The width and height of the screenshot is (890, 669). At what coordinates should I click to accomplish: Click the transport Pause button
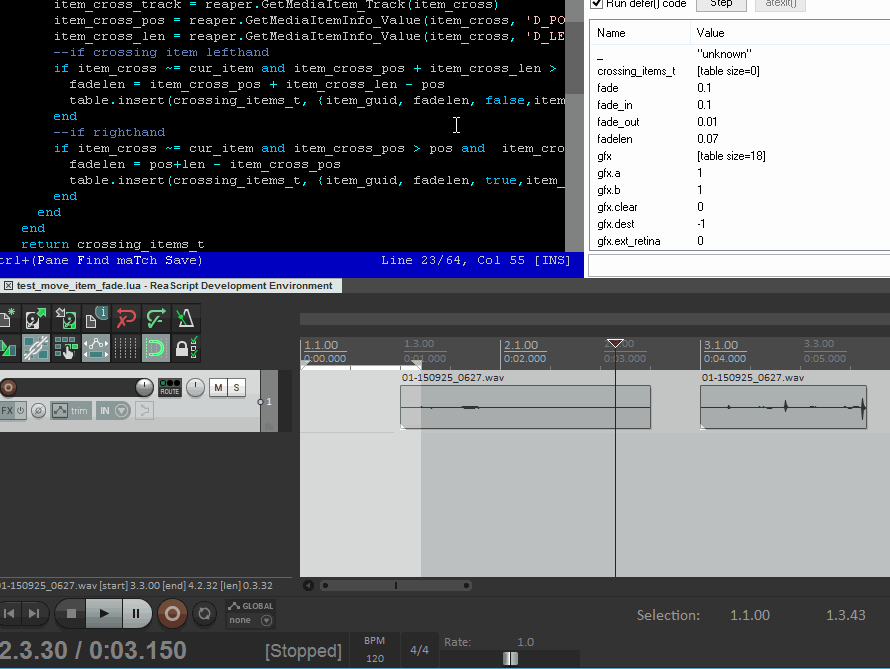coord(136,613)
